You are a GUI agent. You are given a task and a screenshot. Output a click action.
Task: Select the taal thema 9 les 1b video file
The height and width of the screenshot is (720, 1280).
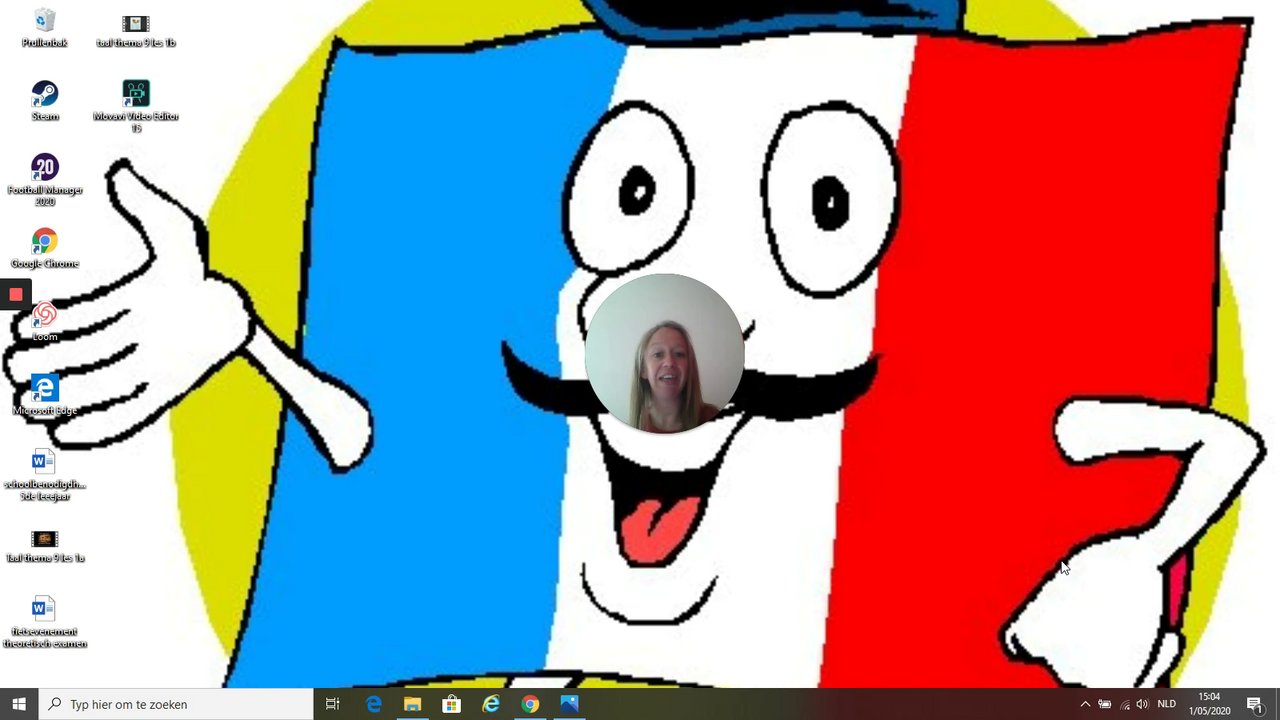click(x=136, y=30)
